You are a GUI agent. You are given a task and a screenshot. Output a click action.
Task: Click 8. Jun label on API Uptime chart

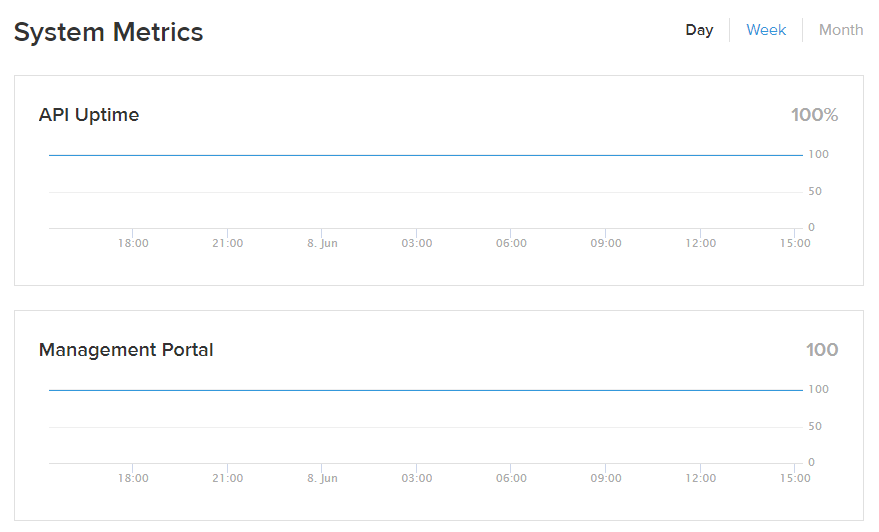tap(322, 243)
